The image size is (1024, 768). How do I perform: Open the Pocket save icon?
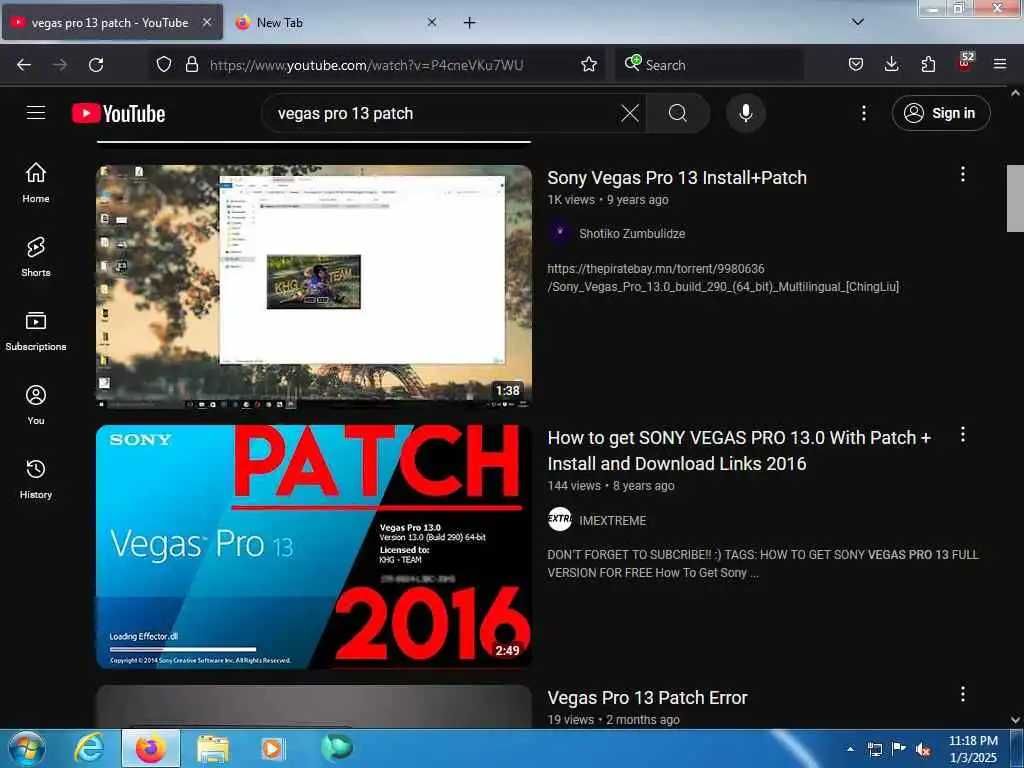tap(856, 64)
